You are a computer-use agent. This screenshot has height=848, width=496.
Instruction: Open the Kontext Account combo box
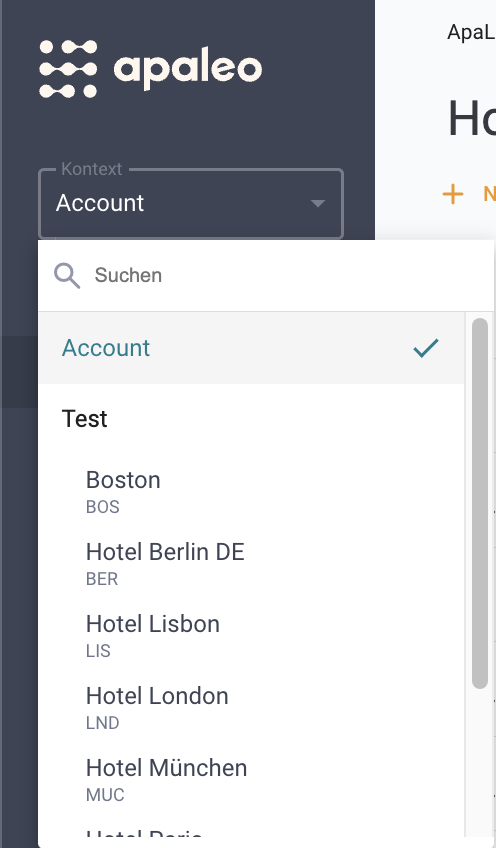pyautogui.click(x=191, y=203)
